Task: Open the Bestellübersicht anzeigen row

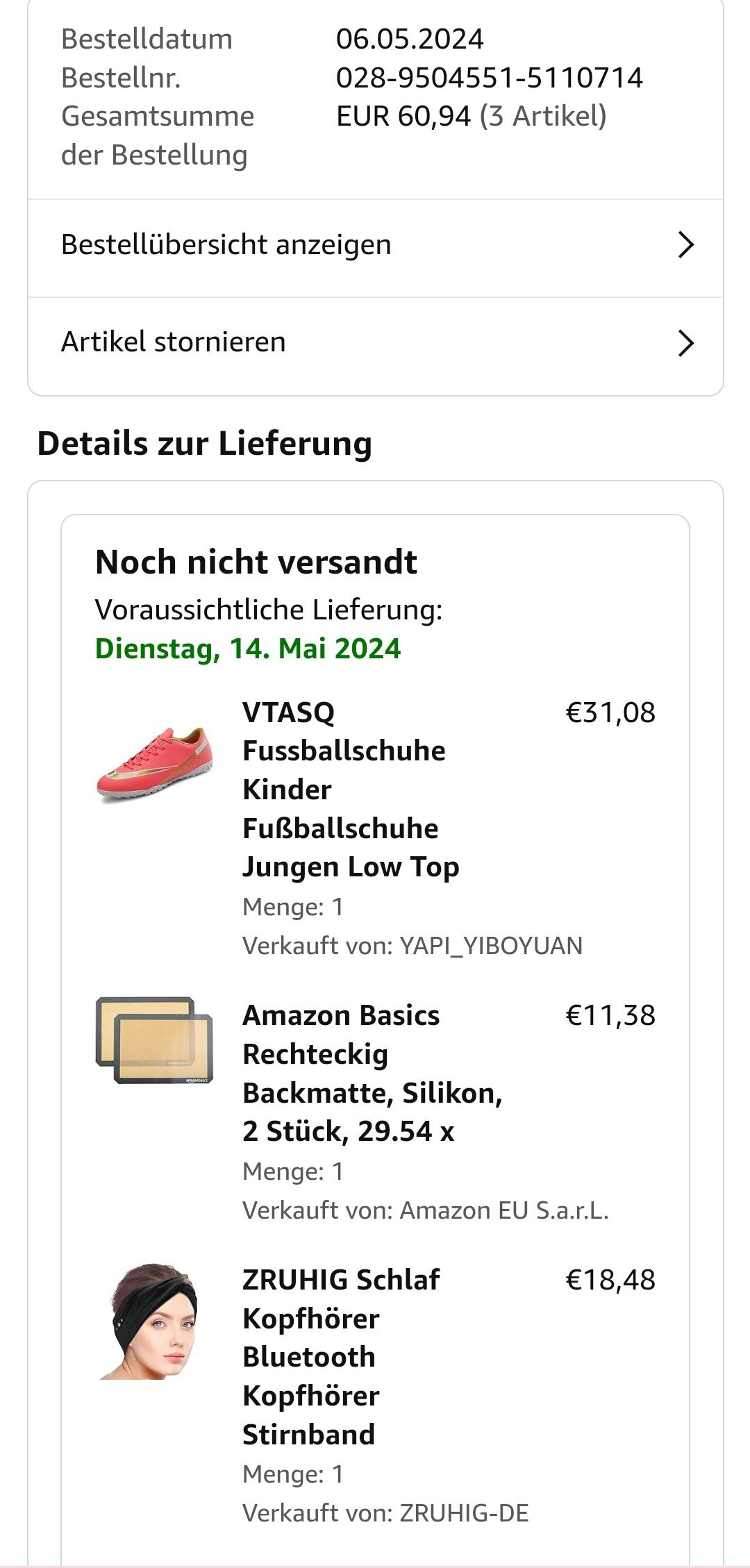Action: pos(226,245)
